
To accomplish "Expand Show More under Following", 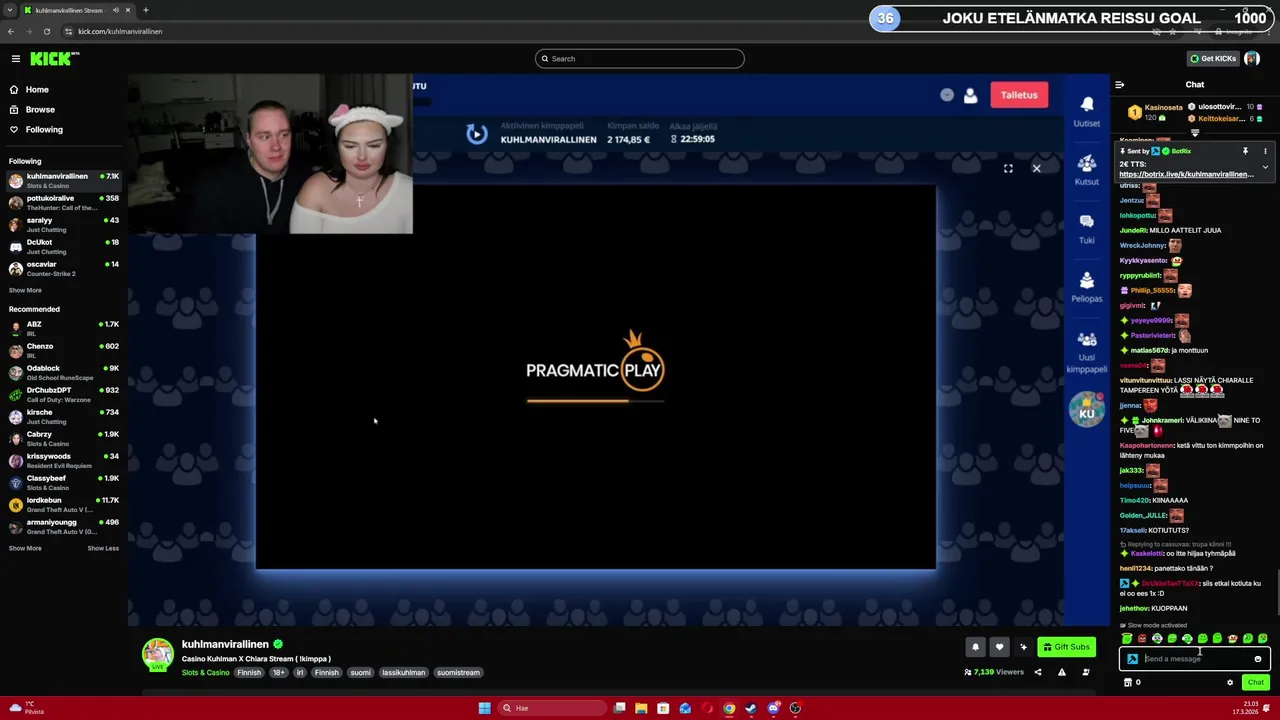I will coord(25,290).
